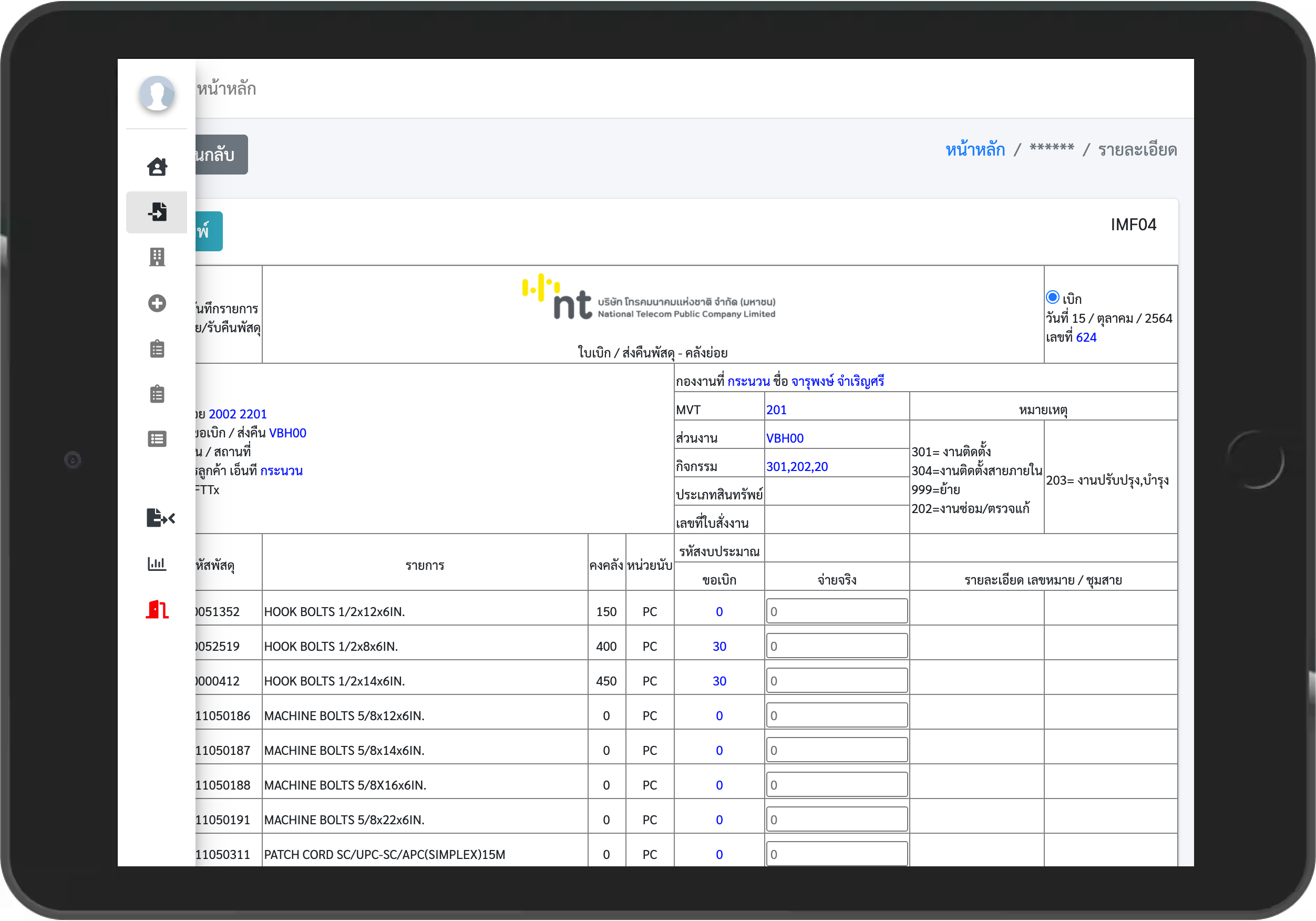Focus actual-issue input for MACHINE BOLTS 5/8x22x6IN.
1316x921 pixels.
click(837, 819)
